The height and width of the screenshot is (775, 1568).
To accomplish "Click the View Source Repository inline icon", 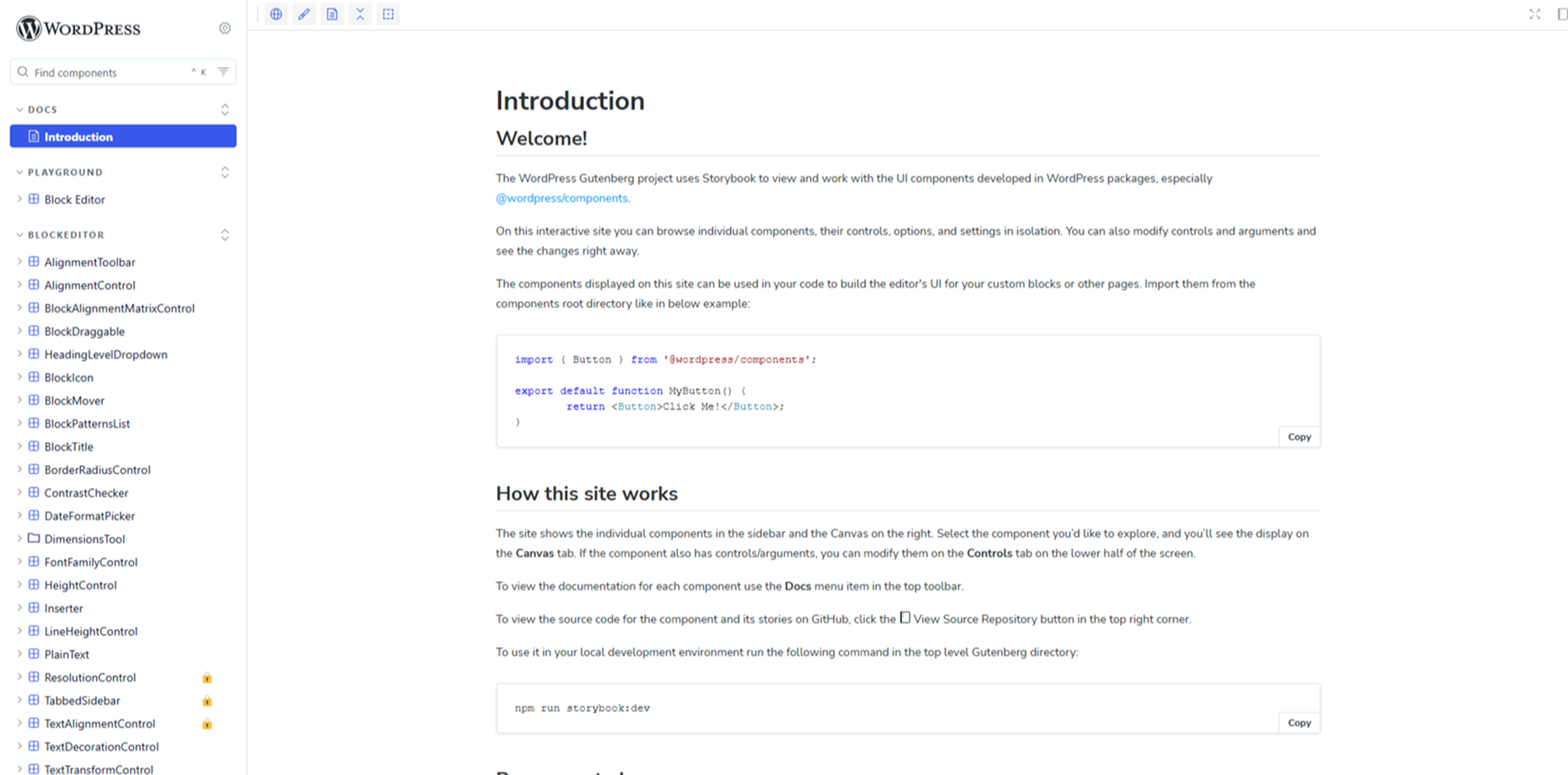I will point(905,618).
